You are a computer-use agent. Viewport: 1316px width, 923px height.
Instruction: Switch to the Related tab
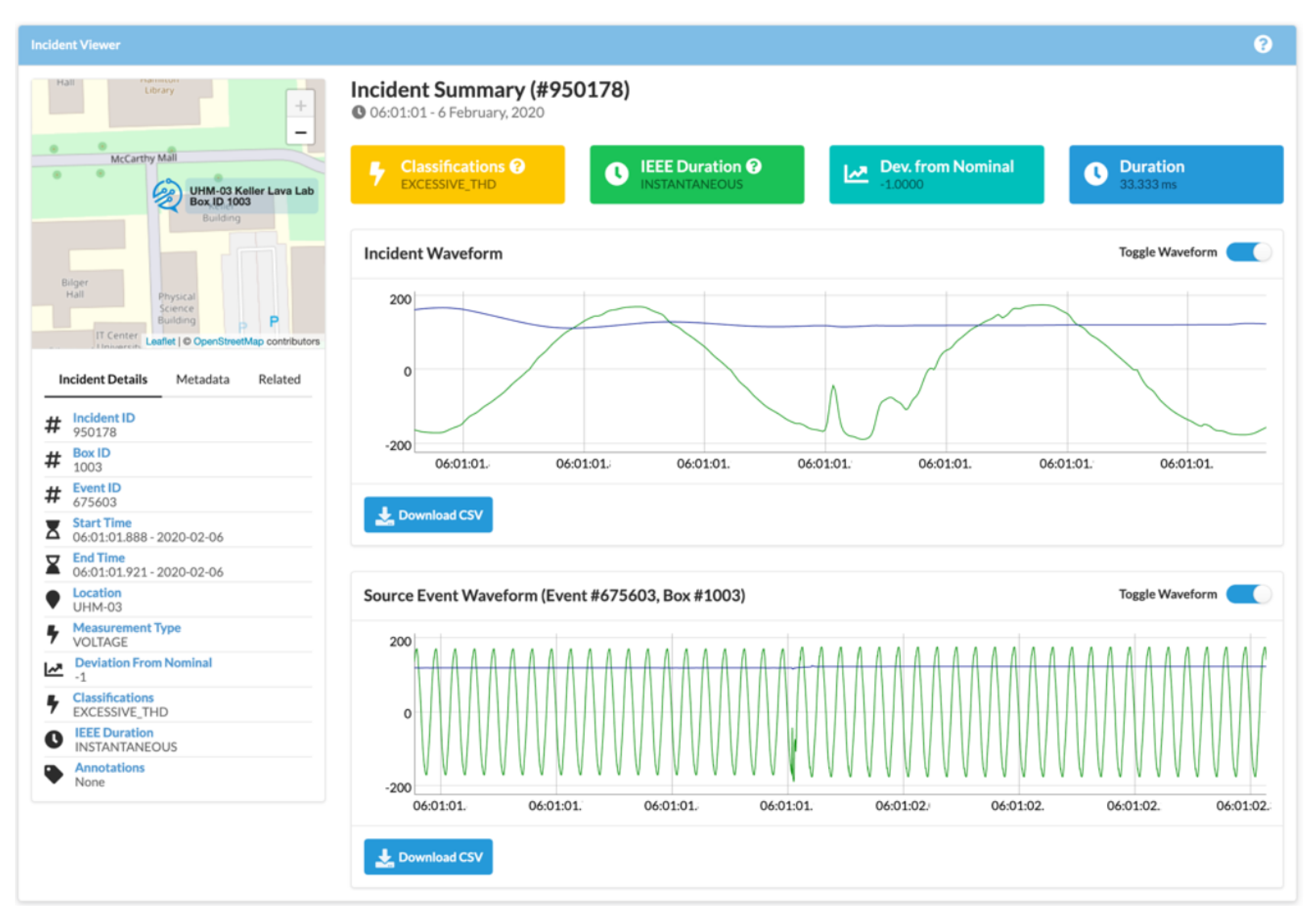[279, 379]
